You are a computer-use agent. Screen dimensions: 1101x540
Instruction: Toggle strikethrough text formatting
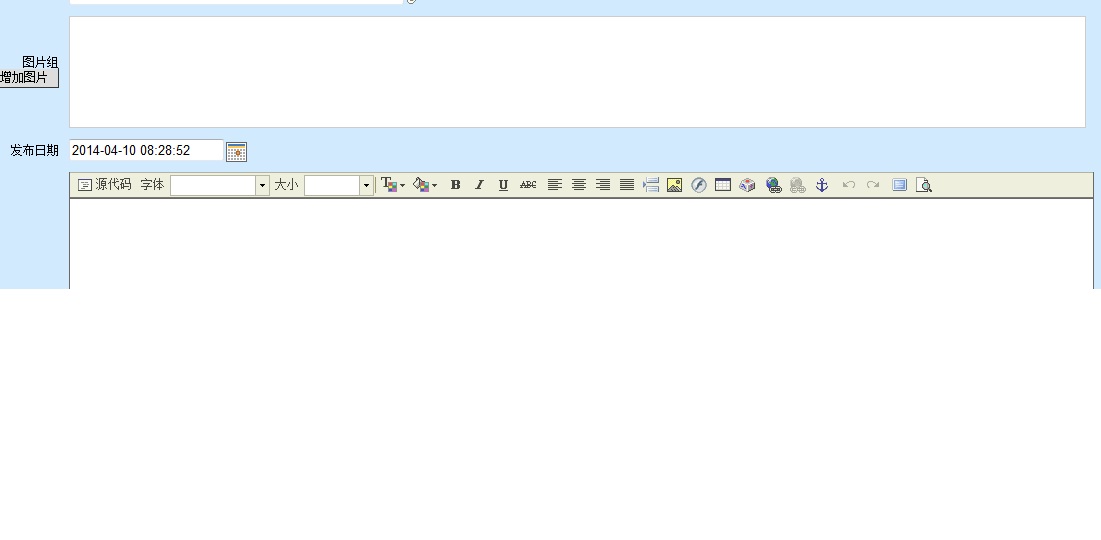pyautogui.click(x=528, y=185)
